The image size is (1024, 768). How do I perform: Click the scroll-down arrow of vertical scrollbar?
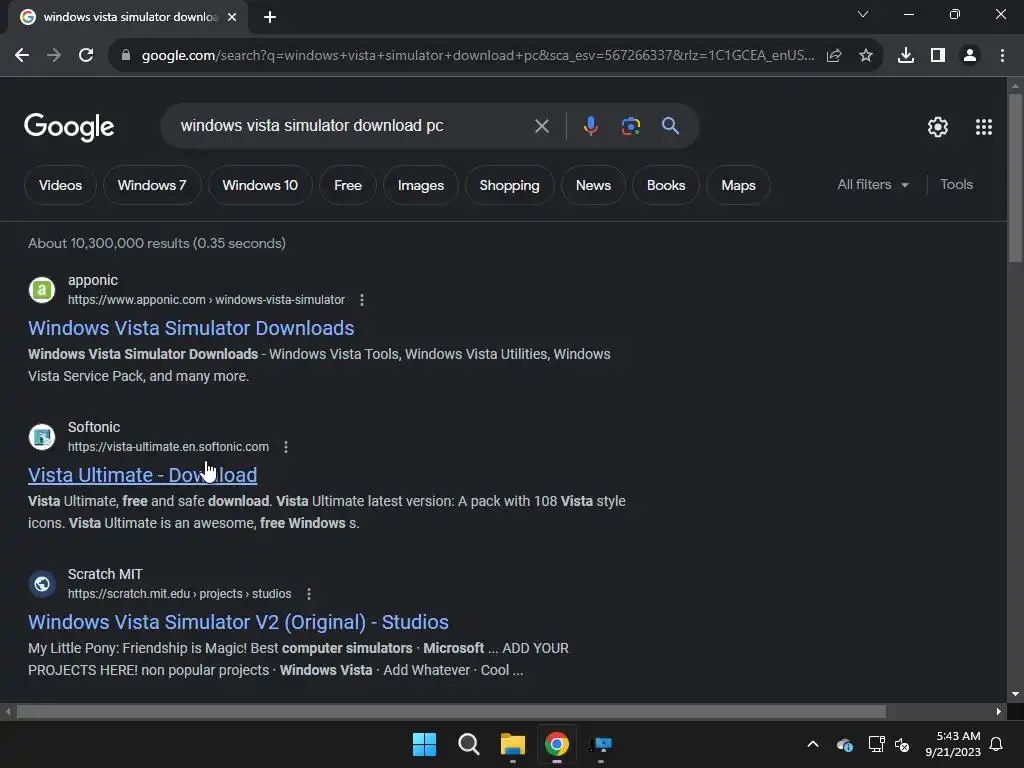(x=1015, y=694)
